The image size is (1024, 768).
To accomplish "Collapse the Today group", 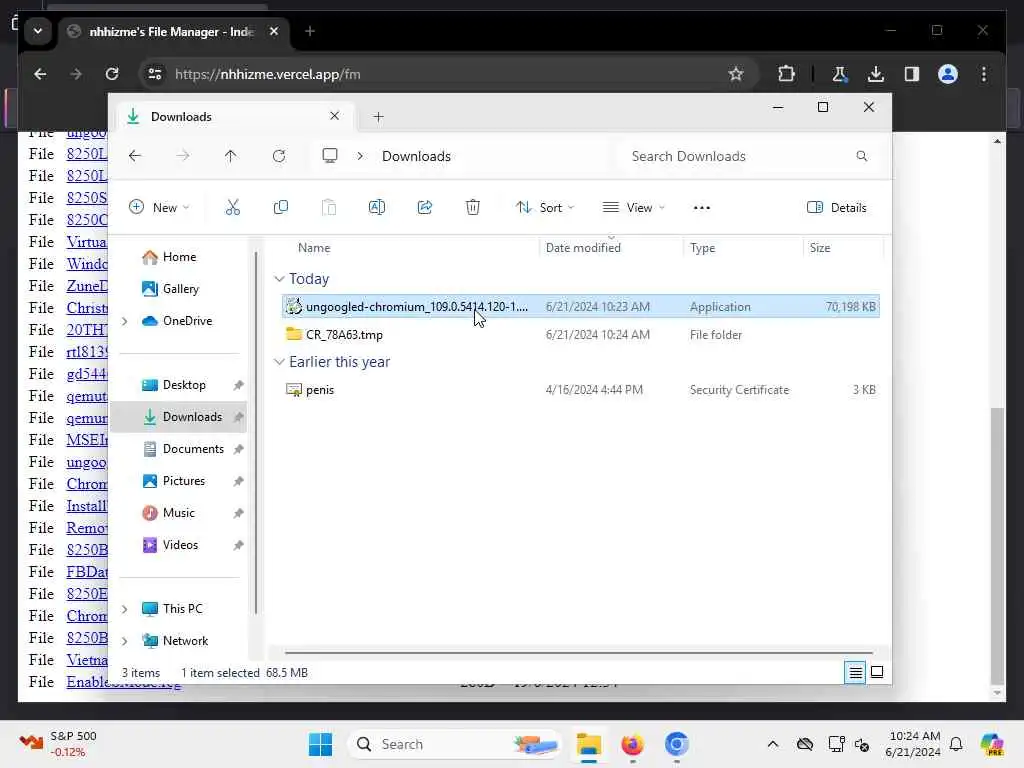I will [279, 279].
